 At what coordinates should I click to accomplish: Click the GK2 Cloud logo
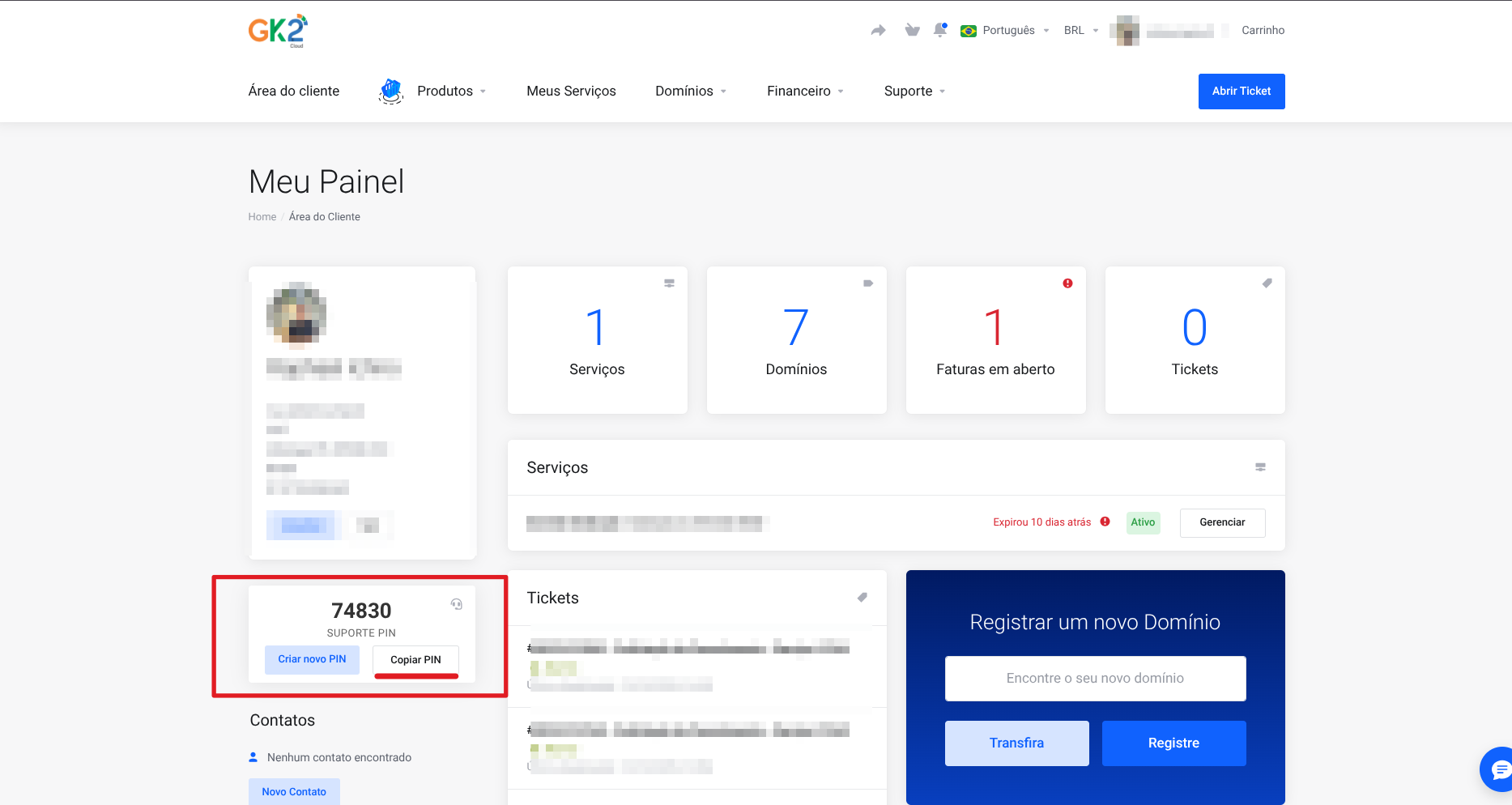click(x=278, y=31)
